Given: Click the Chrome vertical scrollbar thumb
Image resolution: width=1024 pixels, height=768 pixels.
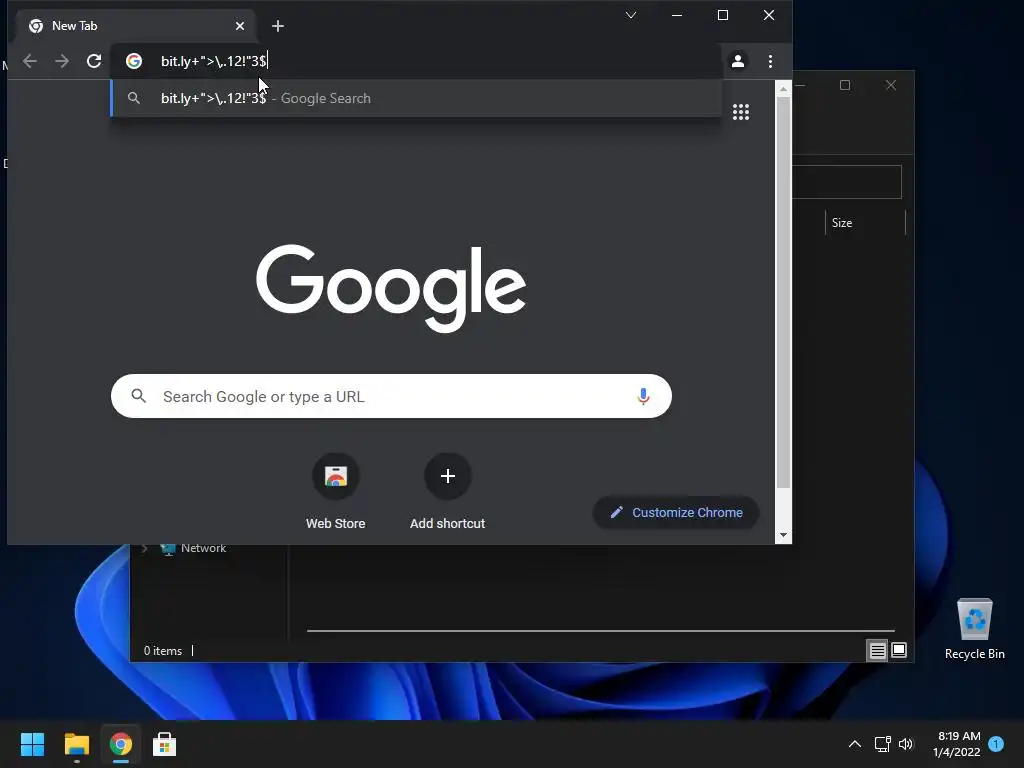Looking at the screenshot, I should point(783,293).
